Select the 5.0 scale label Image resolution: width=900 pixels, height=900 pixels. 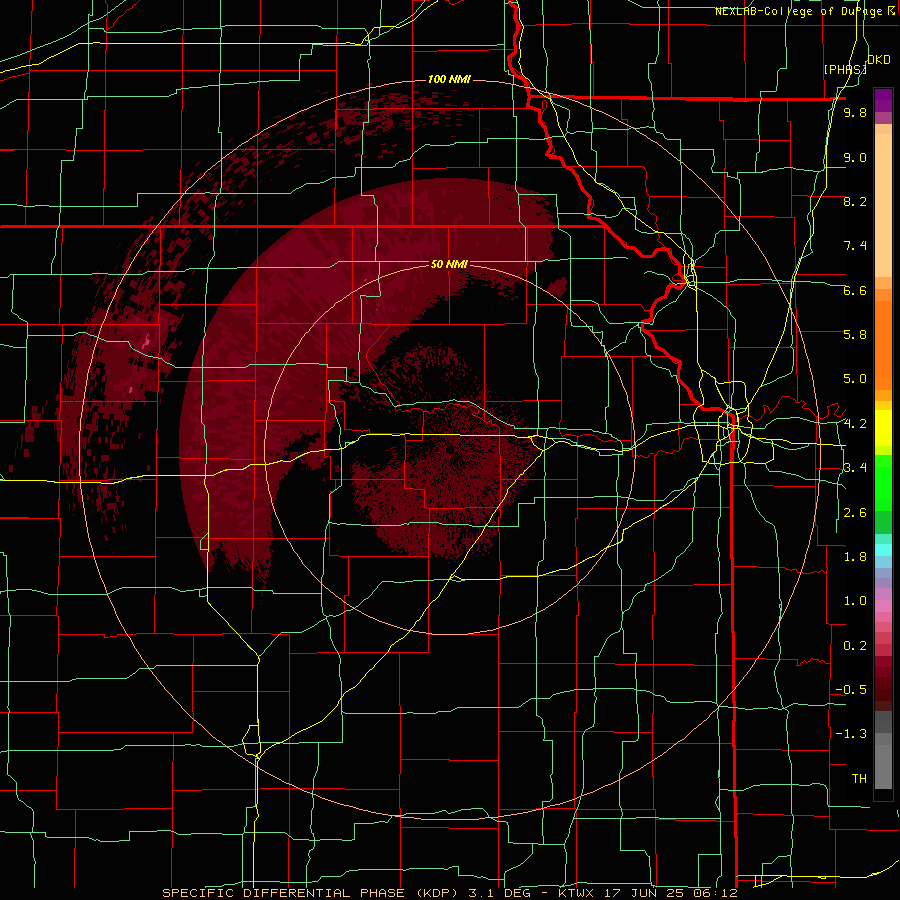855,379
